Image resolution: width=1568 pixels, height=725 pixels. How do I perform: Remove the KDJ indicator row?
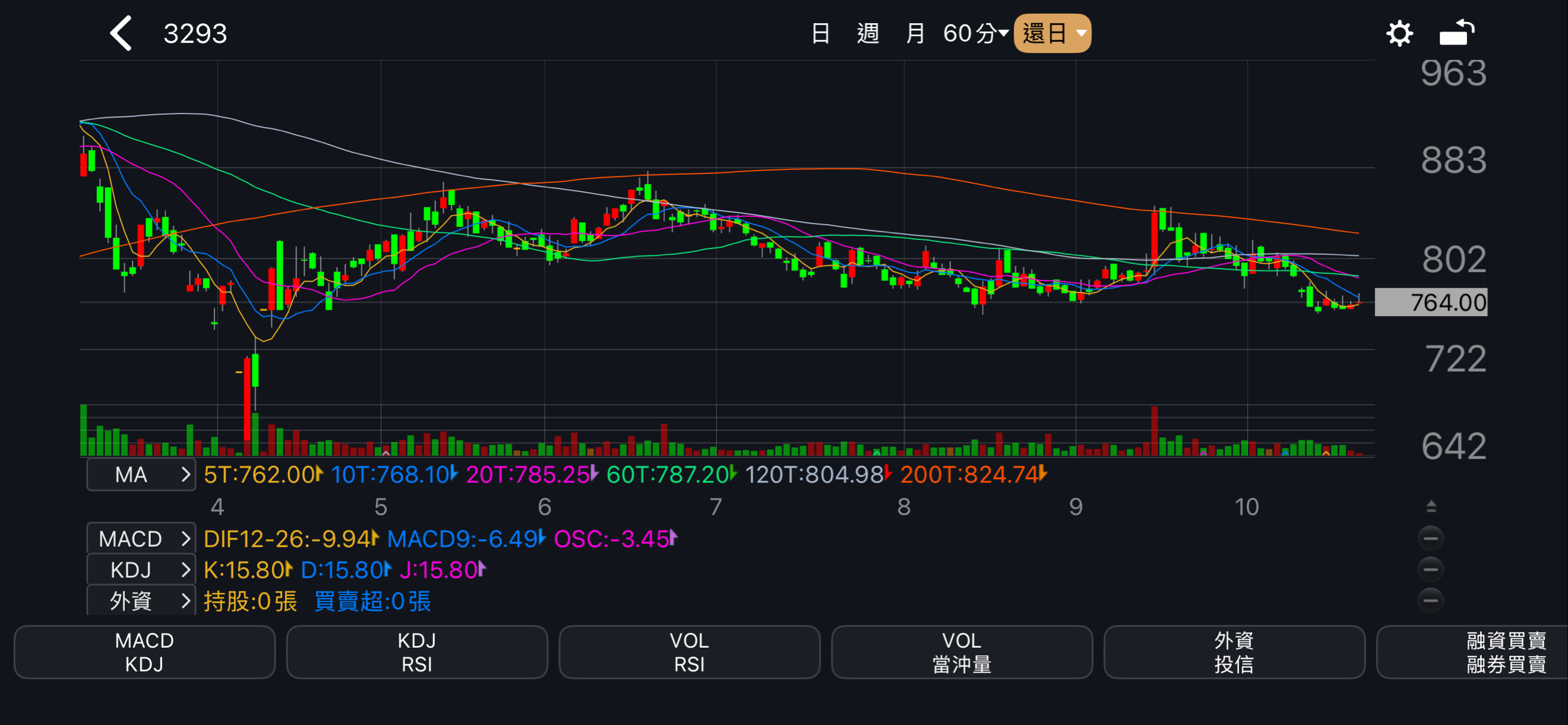click(x=1430, y=570)
